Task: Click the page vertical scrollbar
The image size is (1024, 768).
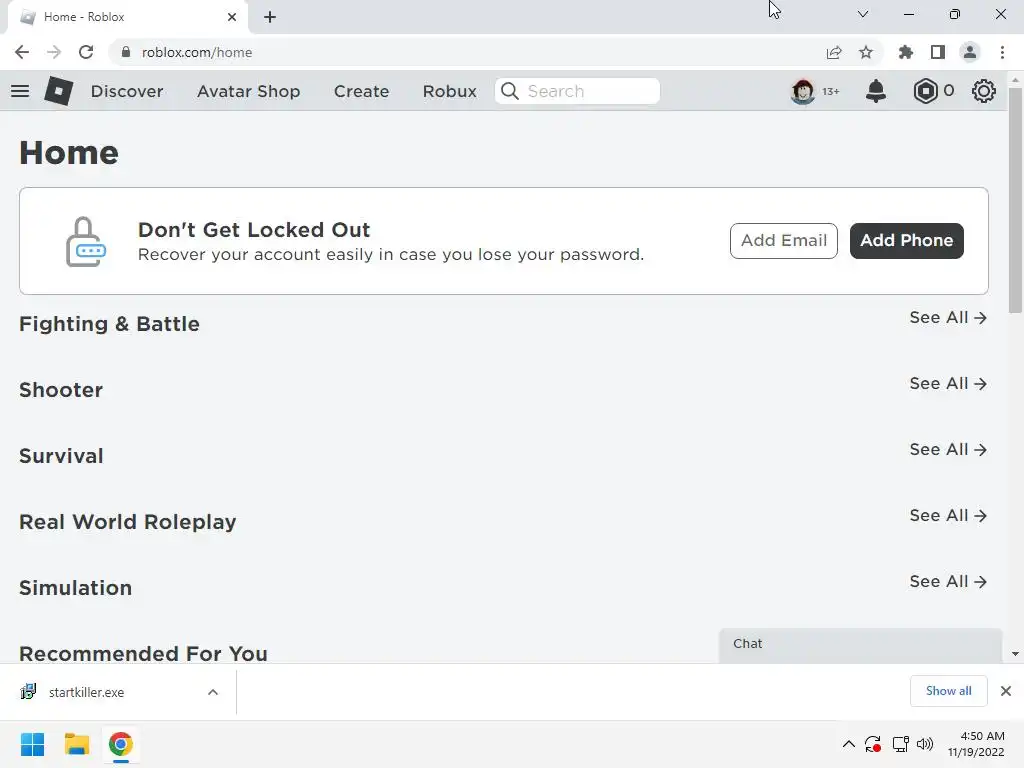Action: pyautogui.click(x=1015, y=366)
